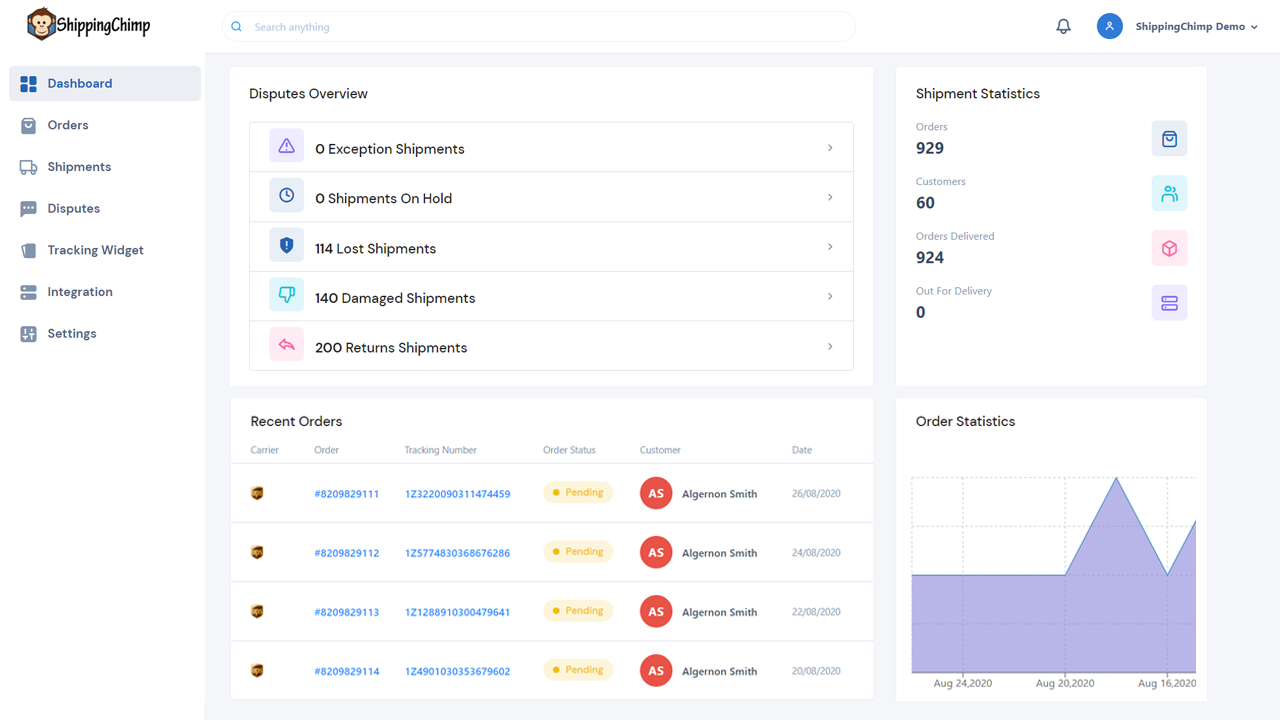1280x720 pixels.
Task: Open tracking number 1Z3220090311474459
Action: point(457,494)
